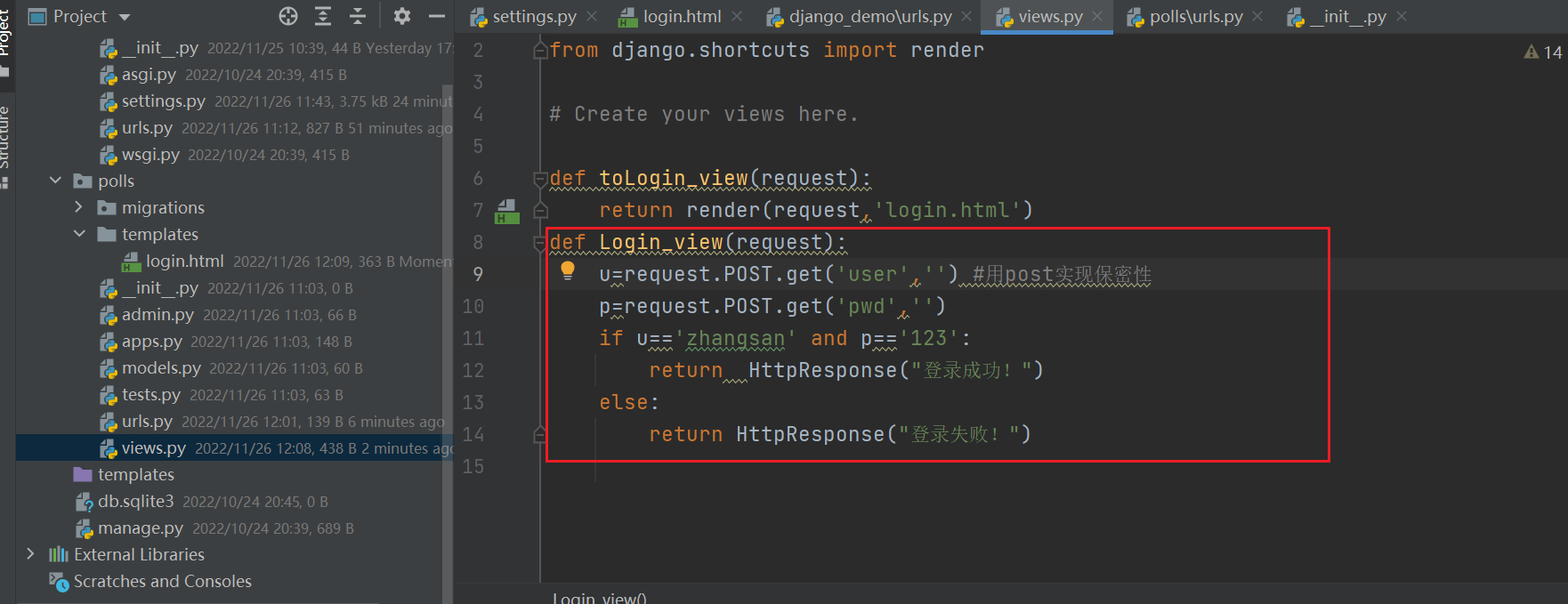Click line number 9 in the gutter
1568x604 pixels.
pos(478,274)
